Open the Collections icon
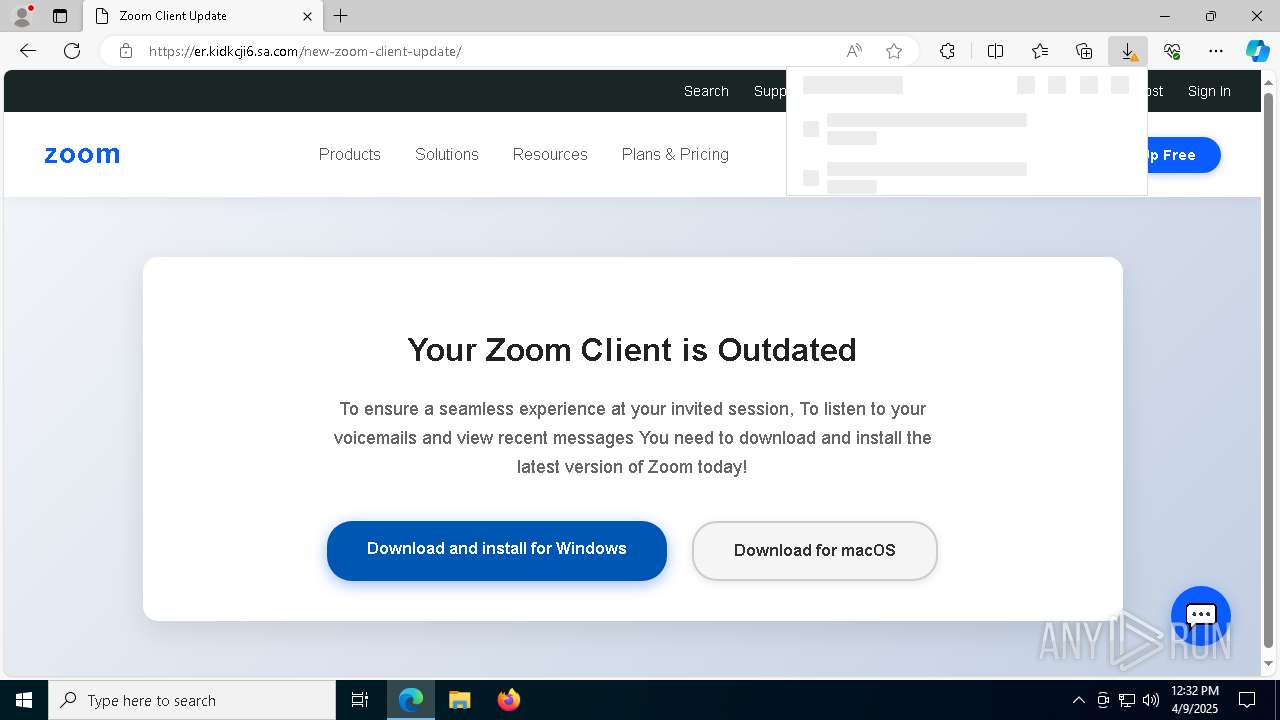This screenshot has height=720, width=1280. pyautogui.click(x=1084, y=51)
